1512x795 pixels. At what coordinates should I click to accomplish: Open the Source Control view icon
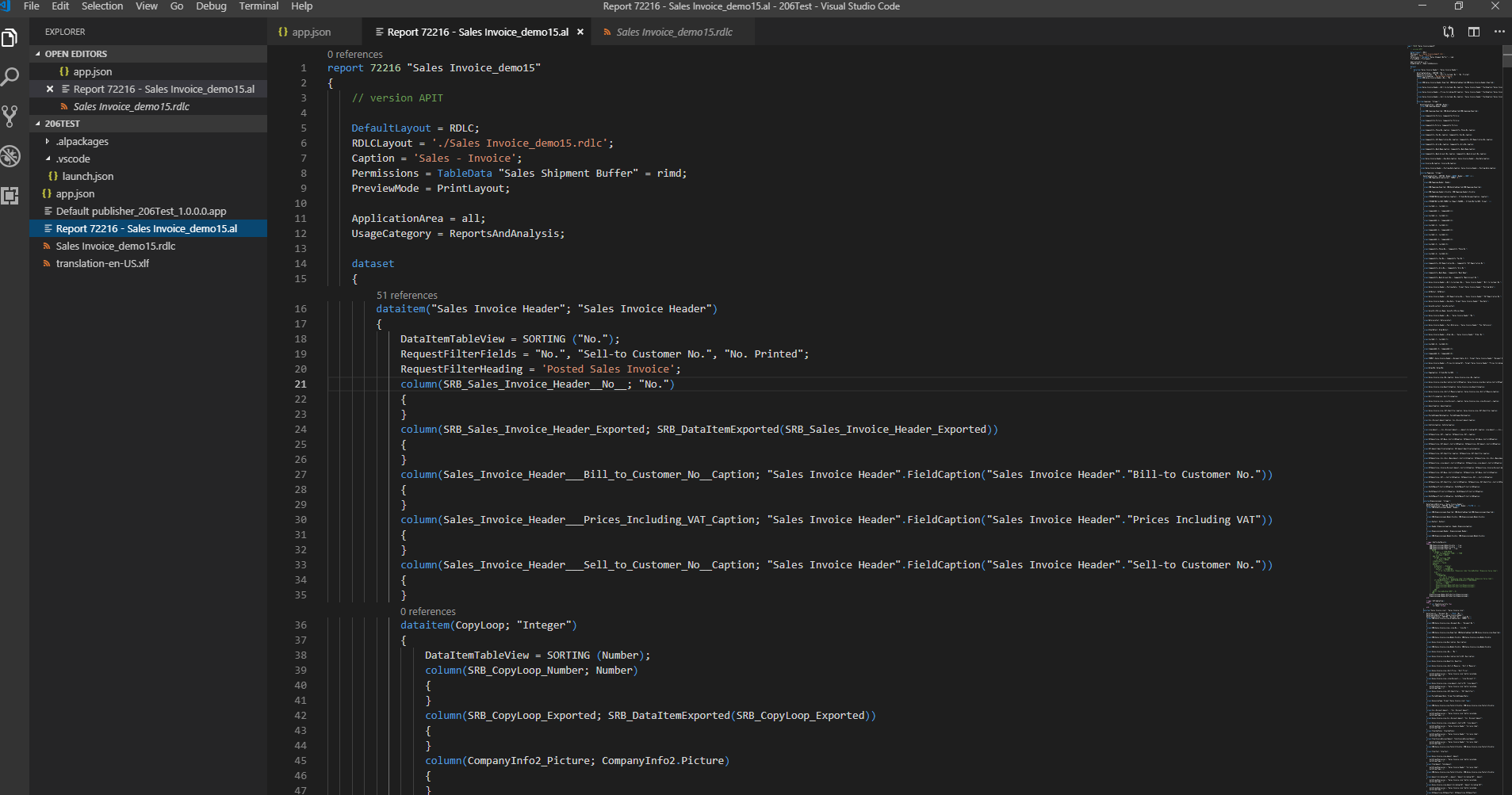click(x=10, y=117)
